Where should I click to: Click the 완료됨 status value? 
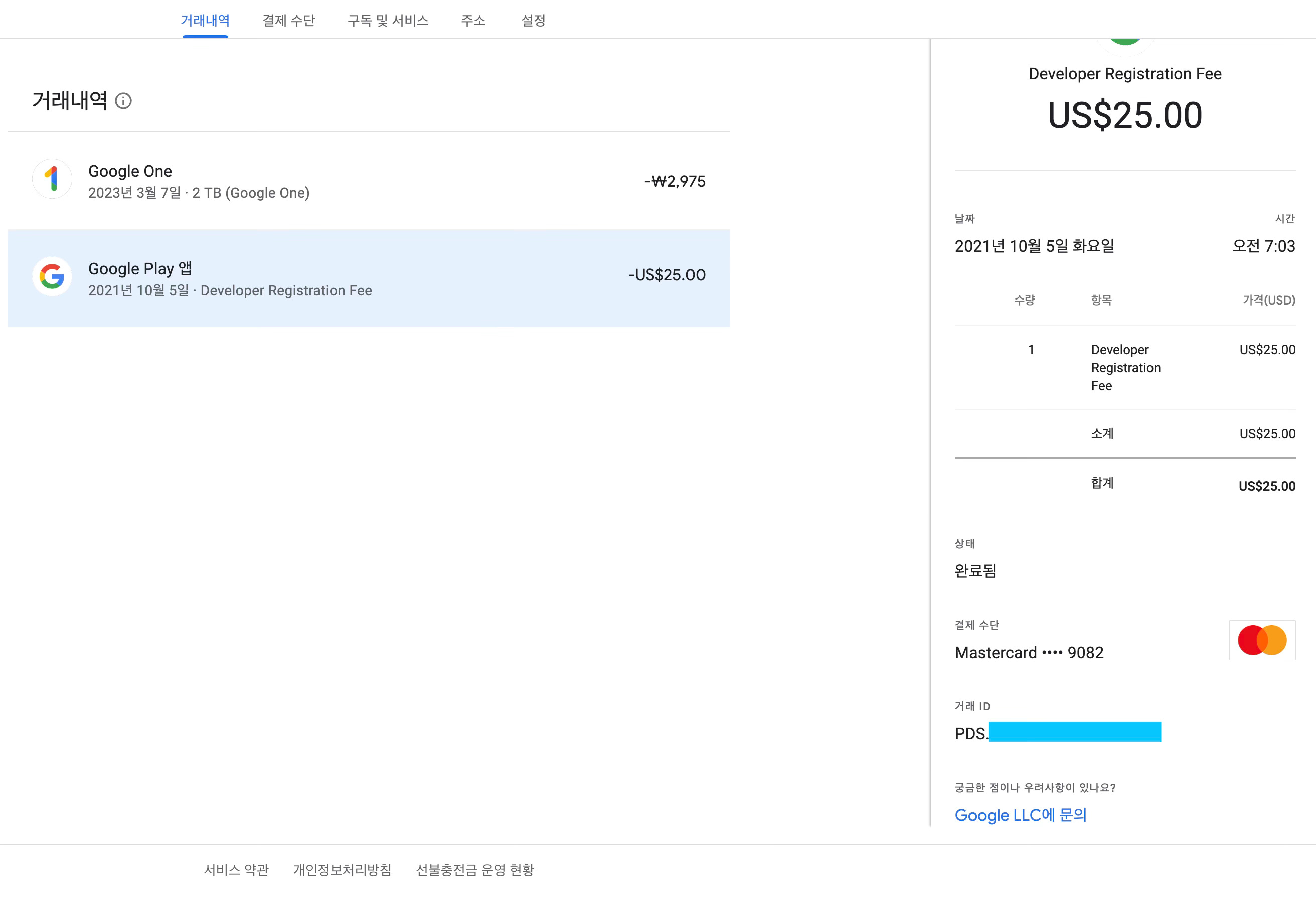[x=975, y=570]
